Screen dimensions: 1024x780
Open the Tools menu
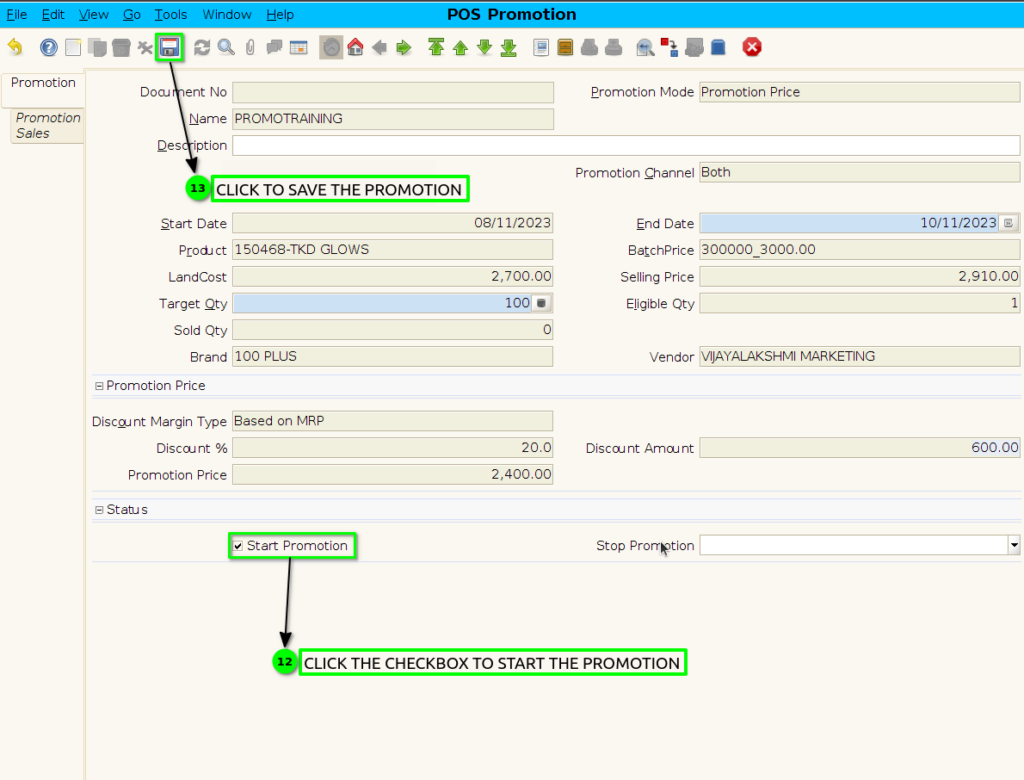coord(170,14)
